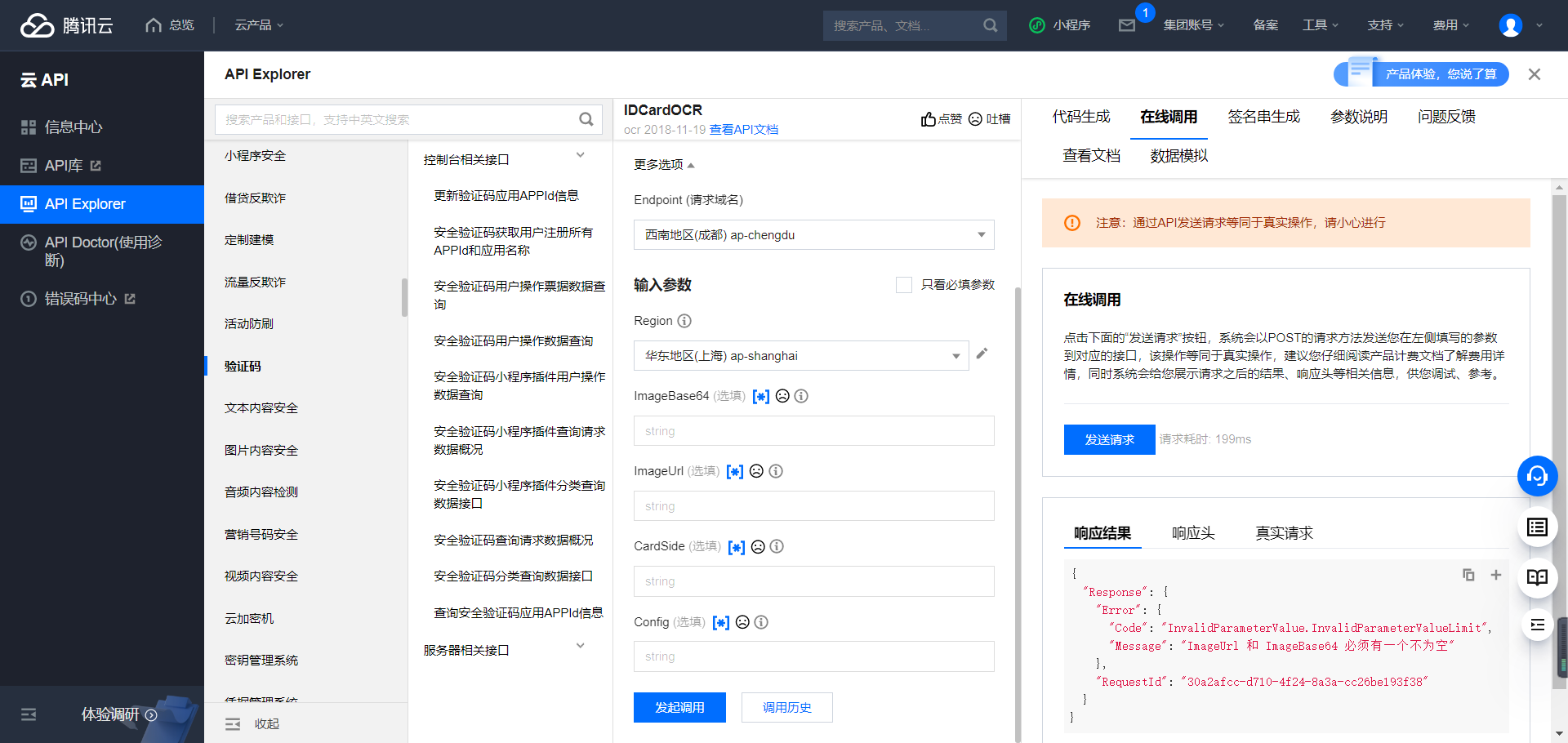1568x743 pixels.
Task: Click the 点赞 thumbs-up icon for IDCardOCR
Action: click(x=929, y=118)
